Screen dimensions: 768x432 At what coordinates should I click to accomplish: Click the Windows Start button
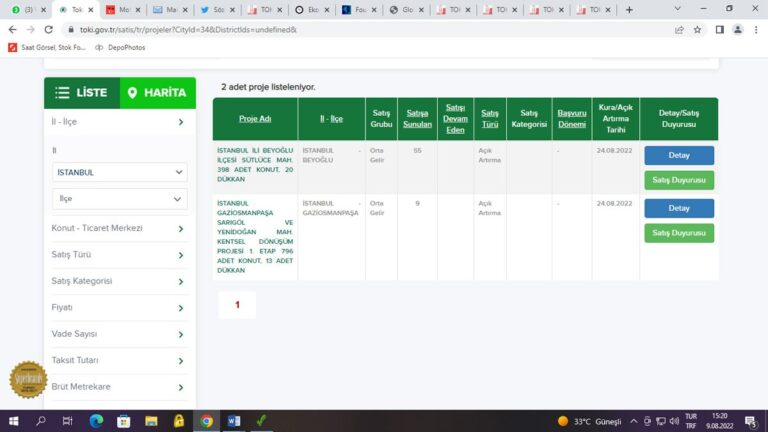click(14, 421)
